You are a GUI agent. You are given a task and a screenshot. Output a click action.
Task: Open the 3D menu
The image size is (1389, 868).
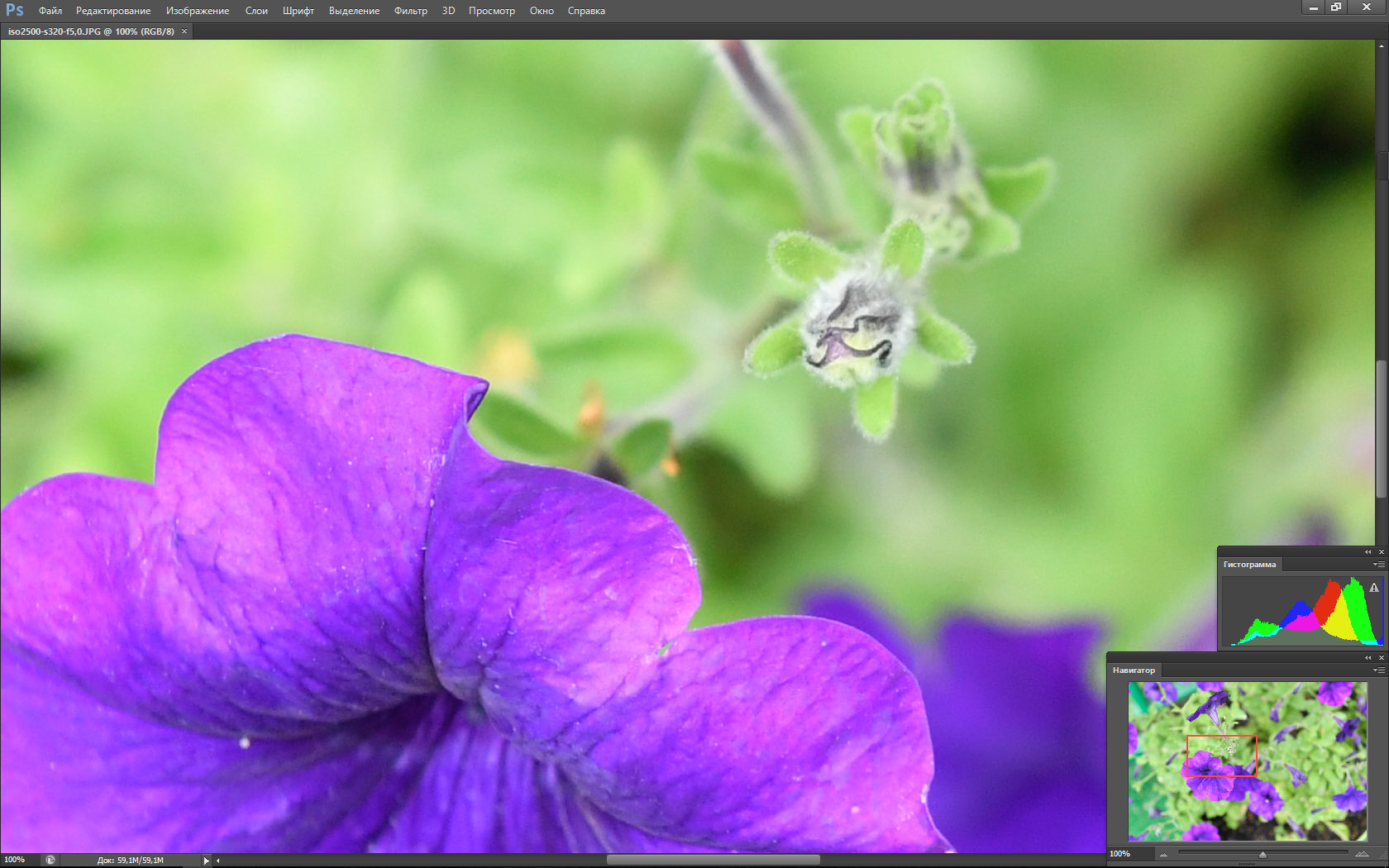pos(448,11)
